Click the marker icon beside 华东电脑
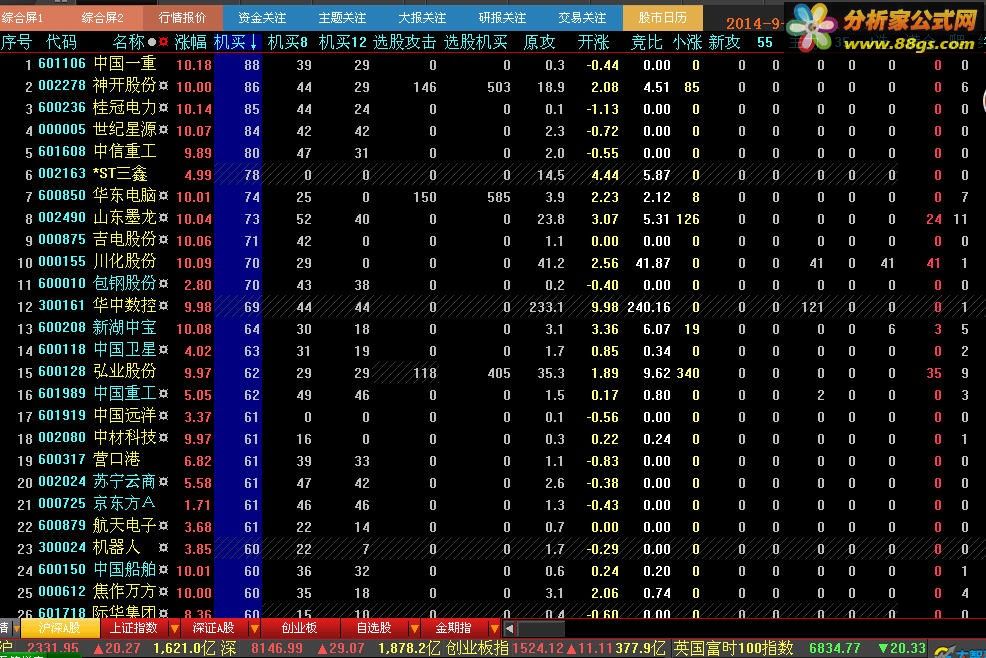 tap(163, 196)
